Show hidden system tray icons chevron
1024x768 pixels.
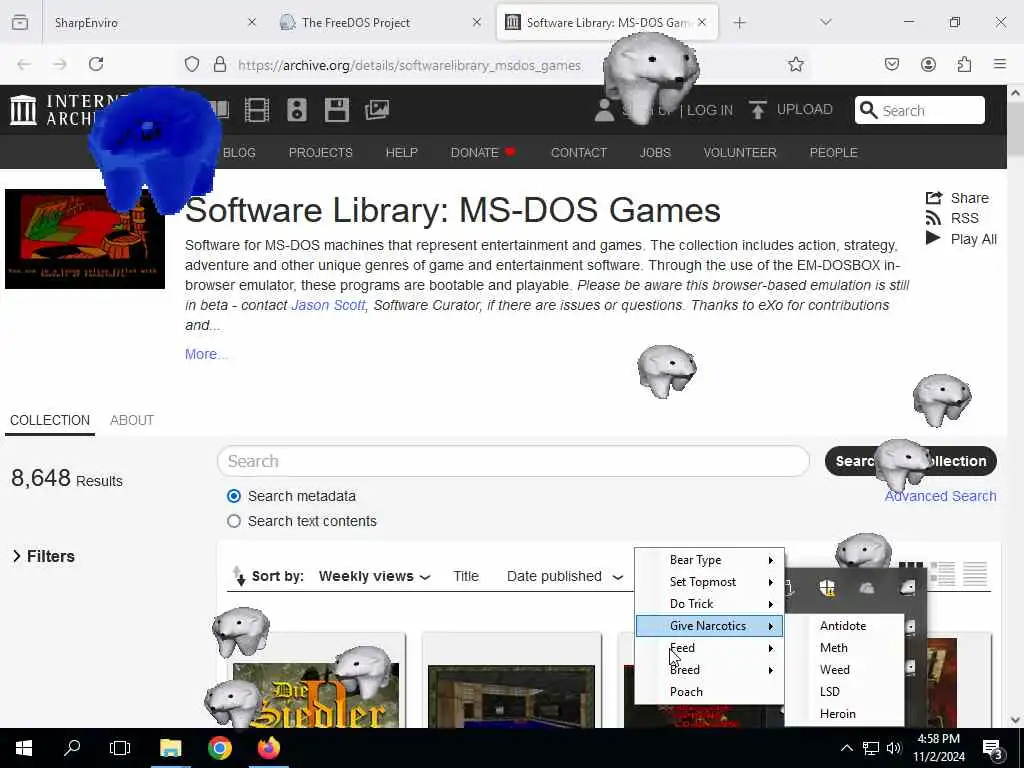(x=846, y=748)
